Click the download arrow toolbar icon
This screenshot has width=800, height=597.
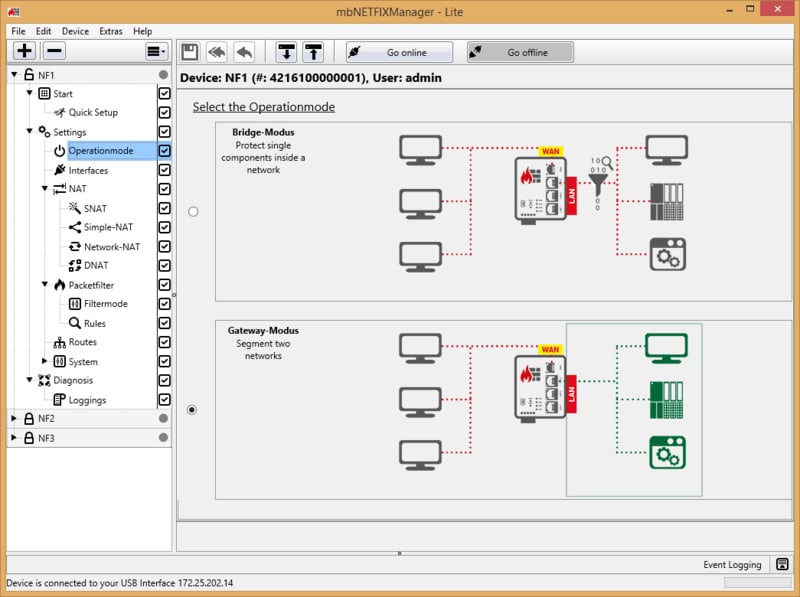[287, 52]
